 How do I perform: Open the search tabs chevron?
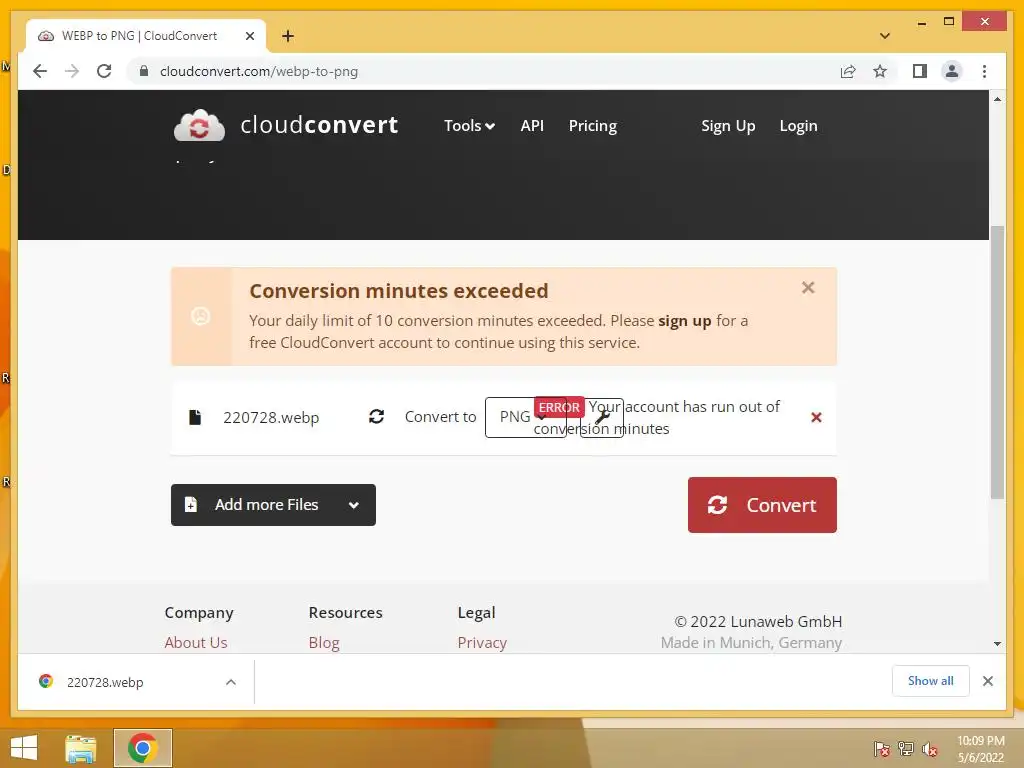(x=885, y=36)
